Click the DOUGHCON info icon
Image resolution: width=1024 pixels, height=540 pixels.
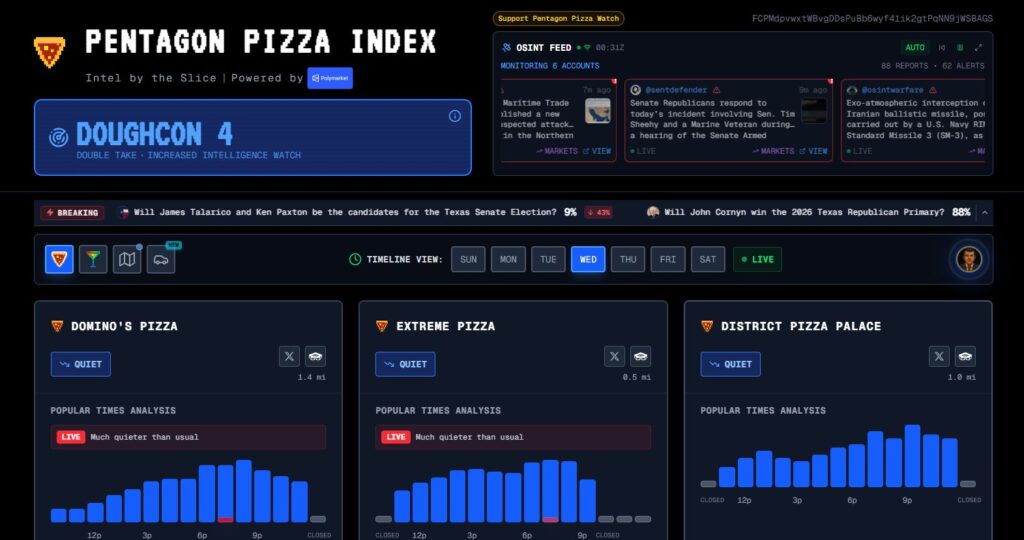click(455, 116)
